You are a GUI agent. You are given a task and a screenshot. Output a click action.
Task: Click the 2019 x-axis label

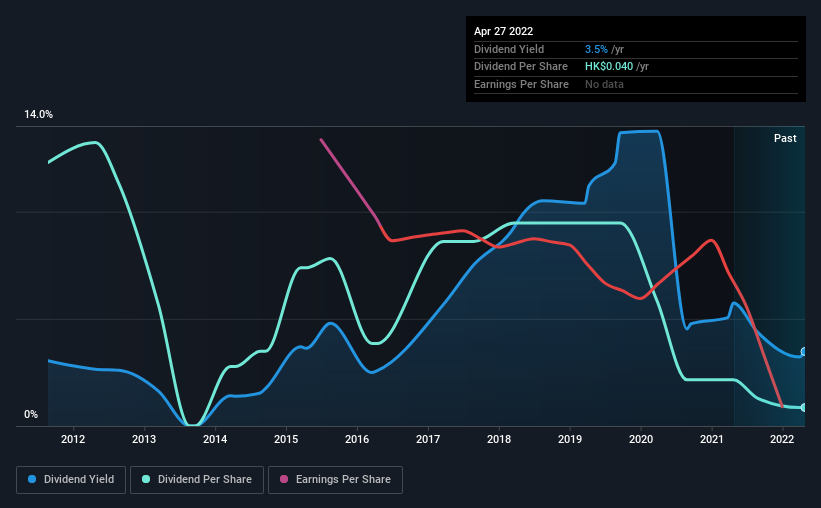coord(570,439)
